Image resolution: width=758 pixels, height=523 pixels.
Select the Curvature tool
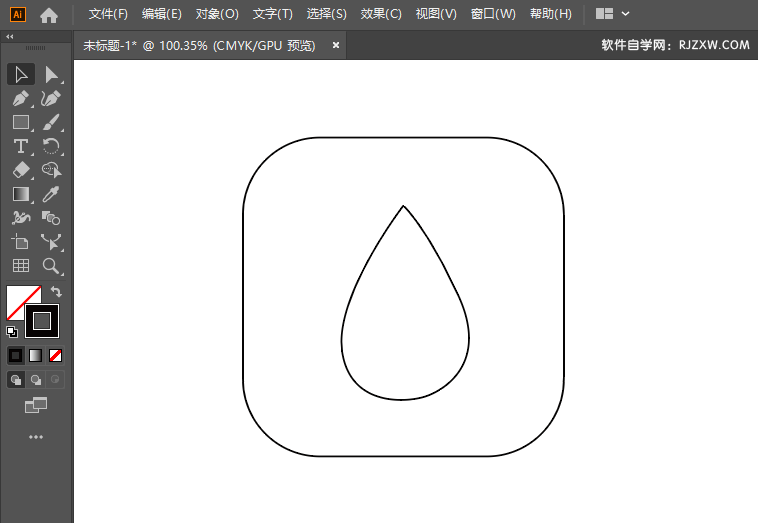coord(51,98)
